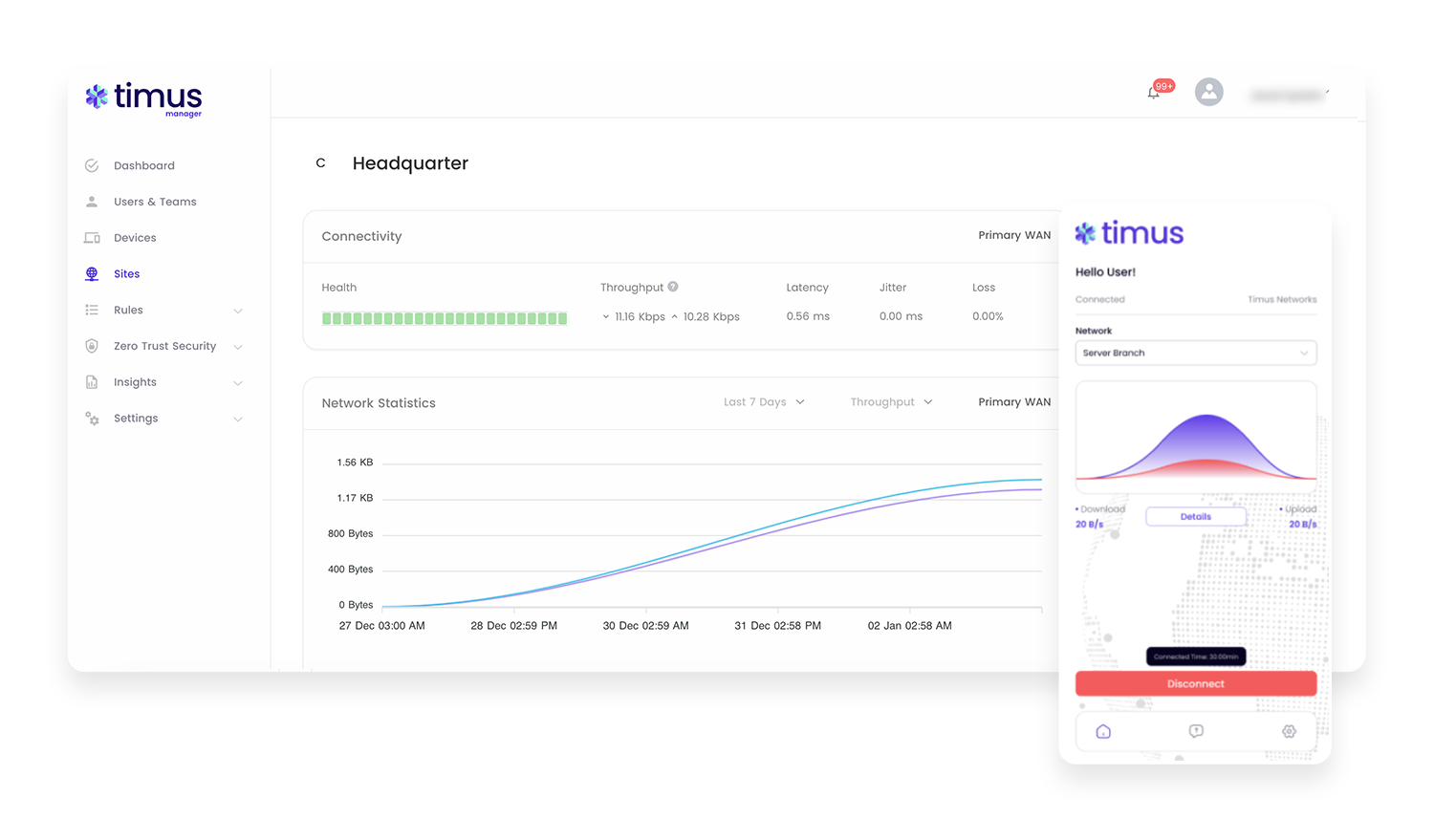Tap the home icon in mobile navigation
Screen dimensions: 1434x840
pos(1103,731)
